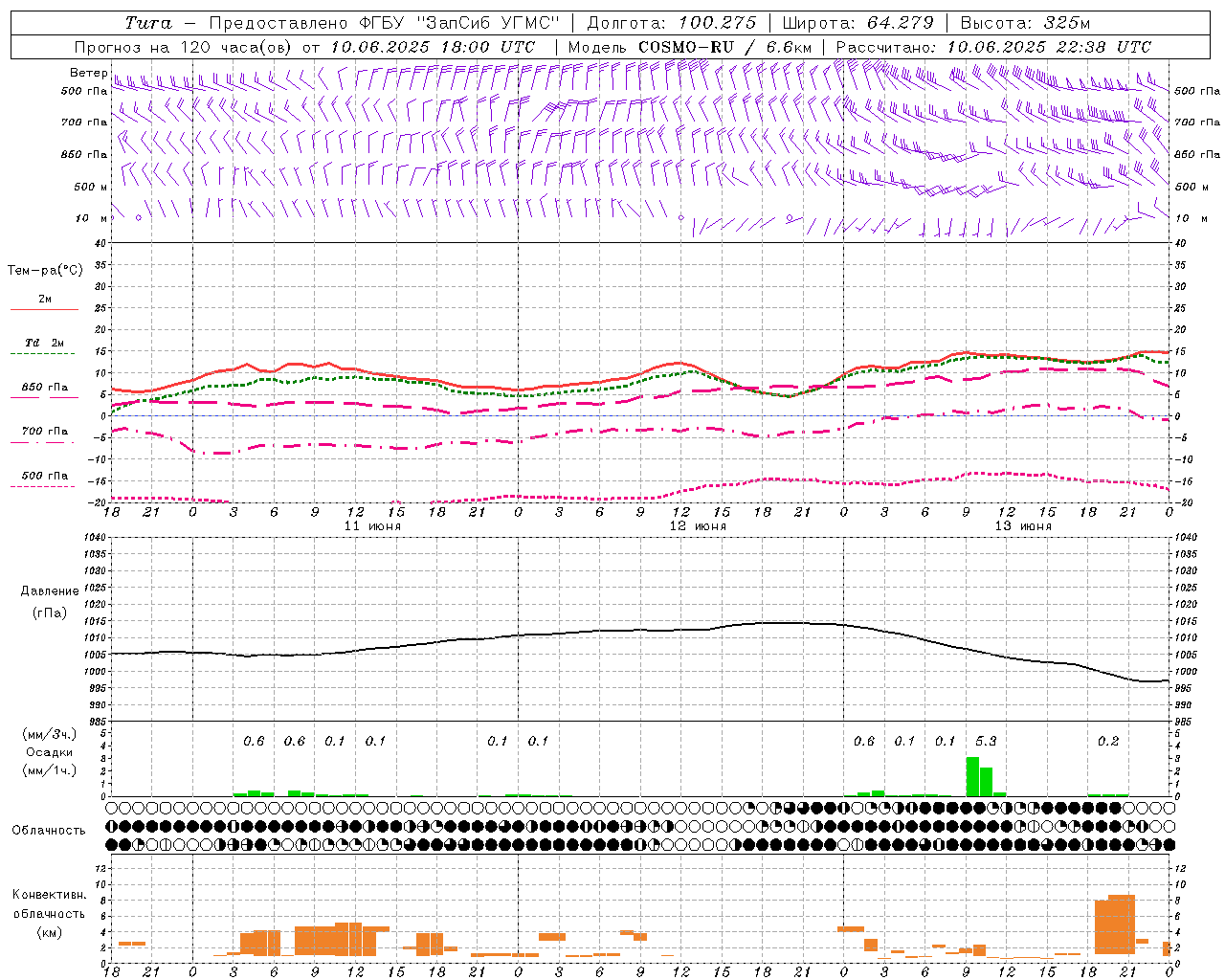Click the "12 июня" date label
Screen dimensions: 1225x980
click(x=698, y=526)
